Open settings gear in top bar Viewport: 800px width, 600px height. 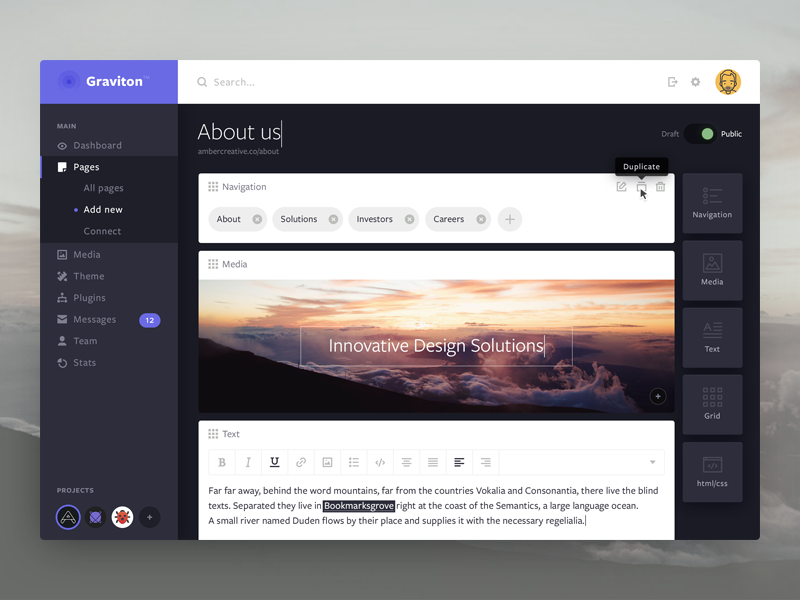tap(695, 82)
